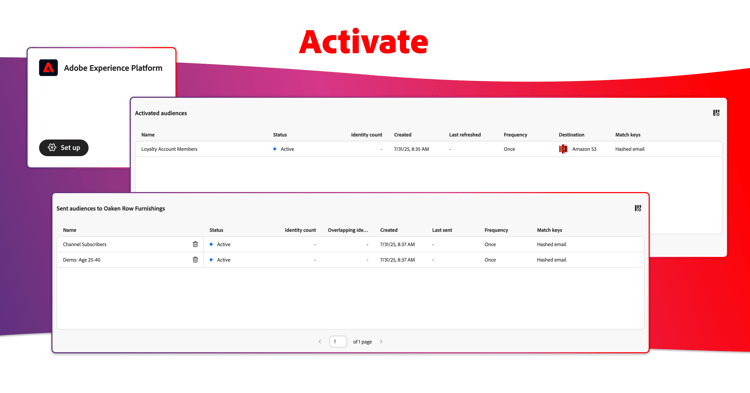Viewport: 750px width, 393px height.
Task: Open column settings in Activated audiences panel
Action: coord(716,113)
